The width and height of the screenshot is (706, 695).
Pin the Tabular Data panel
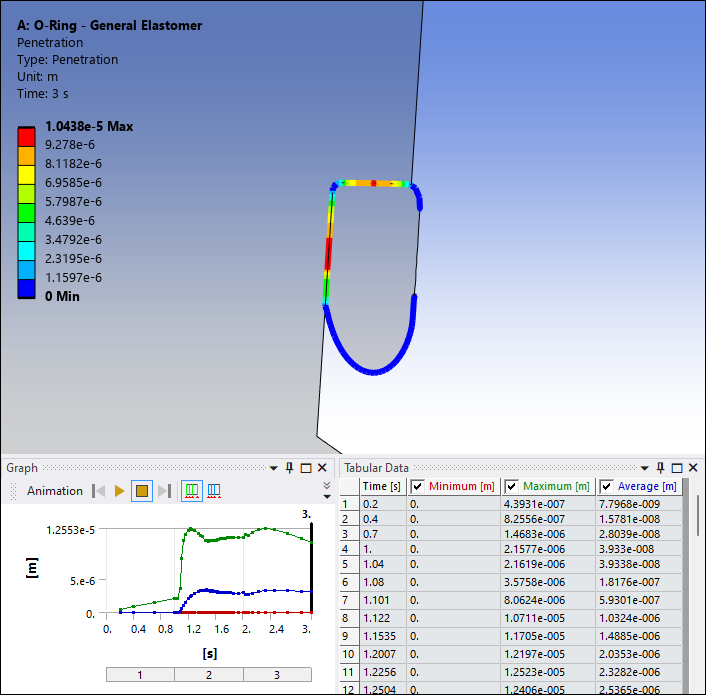coord(661,468)
